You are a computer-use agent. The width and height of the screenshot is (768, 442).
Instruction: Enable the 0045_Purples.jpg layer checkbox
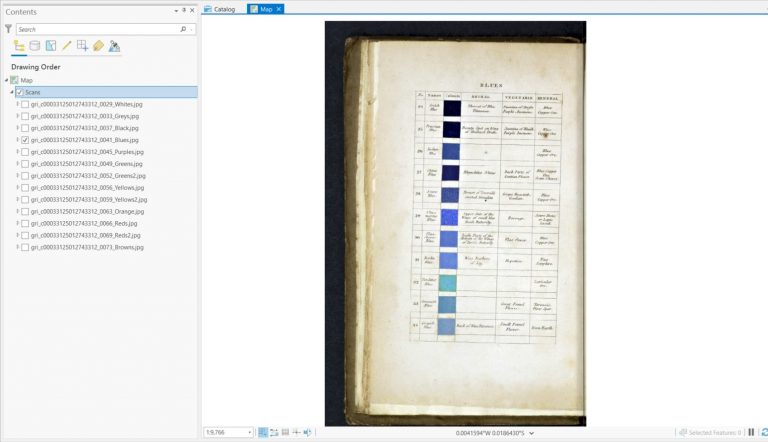(25, 152)
